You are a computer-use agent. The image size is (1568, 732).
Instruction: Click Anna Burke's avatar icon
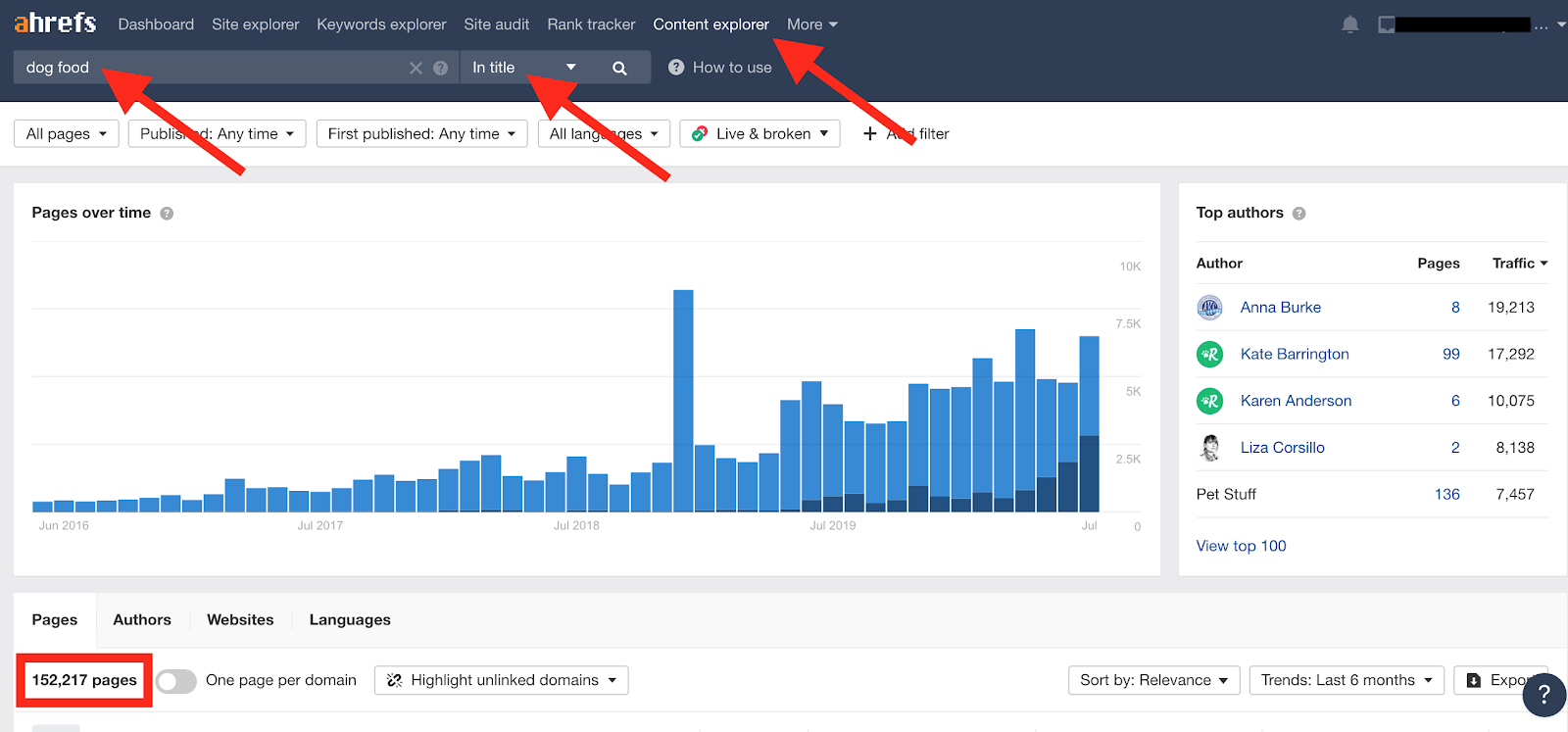tap(1210, 308)
